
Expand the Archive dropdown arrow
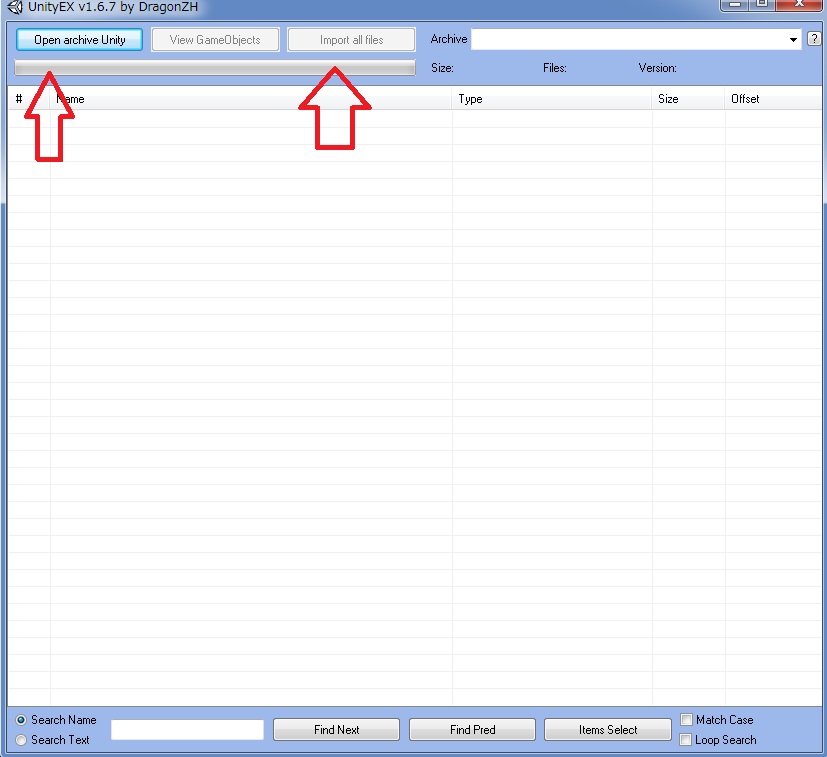[793, 40]
